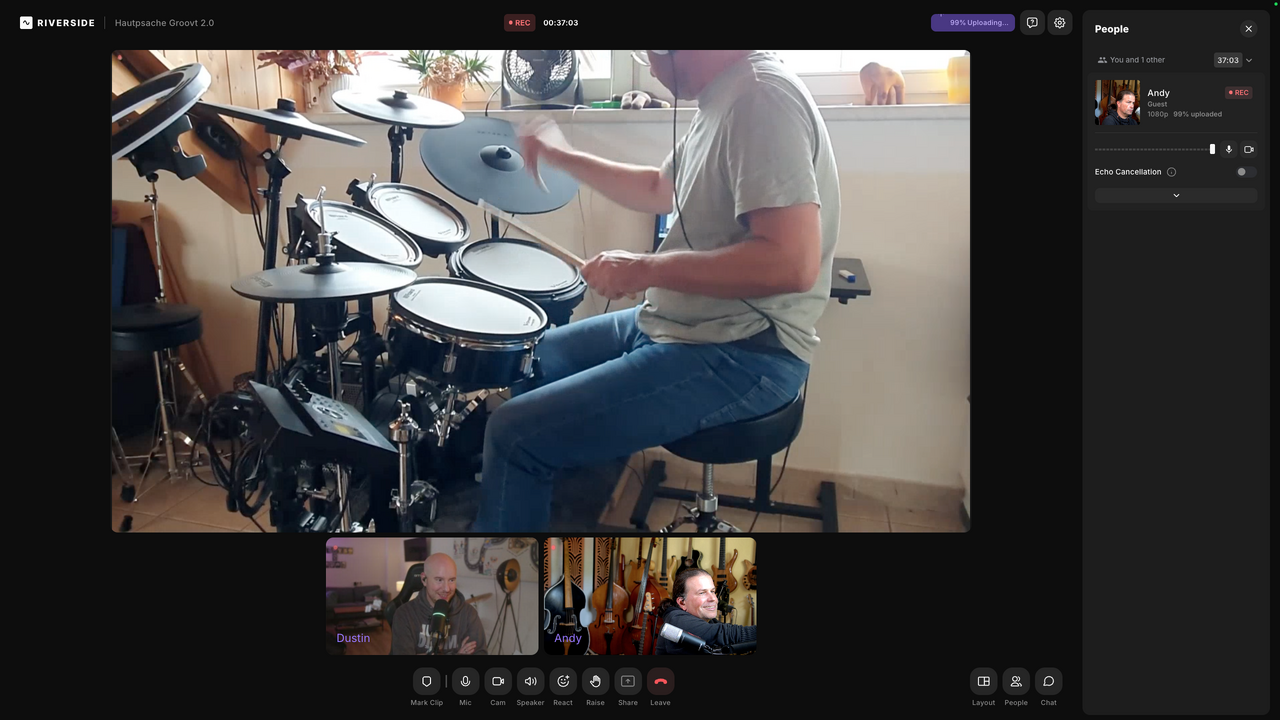
Task: Click the Mark Clip icon
Action: [x=426, y=681]
